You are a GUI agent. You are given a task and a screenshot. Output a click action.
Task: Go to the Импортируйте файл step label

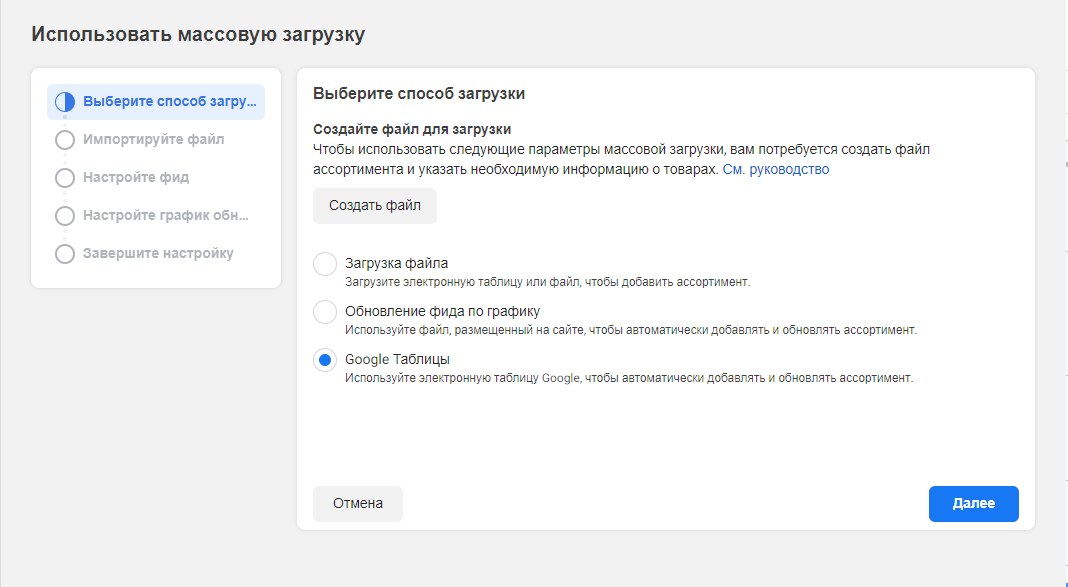(153, 140)
